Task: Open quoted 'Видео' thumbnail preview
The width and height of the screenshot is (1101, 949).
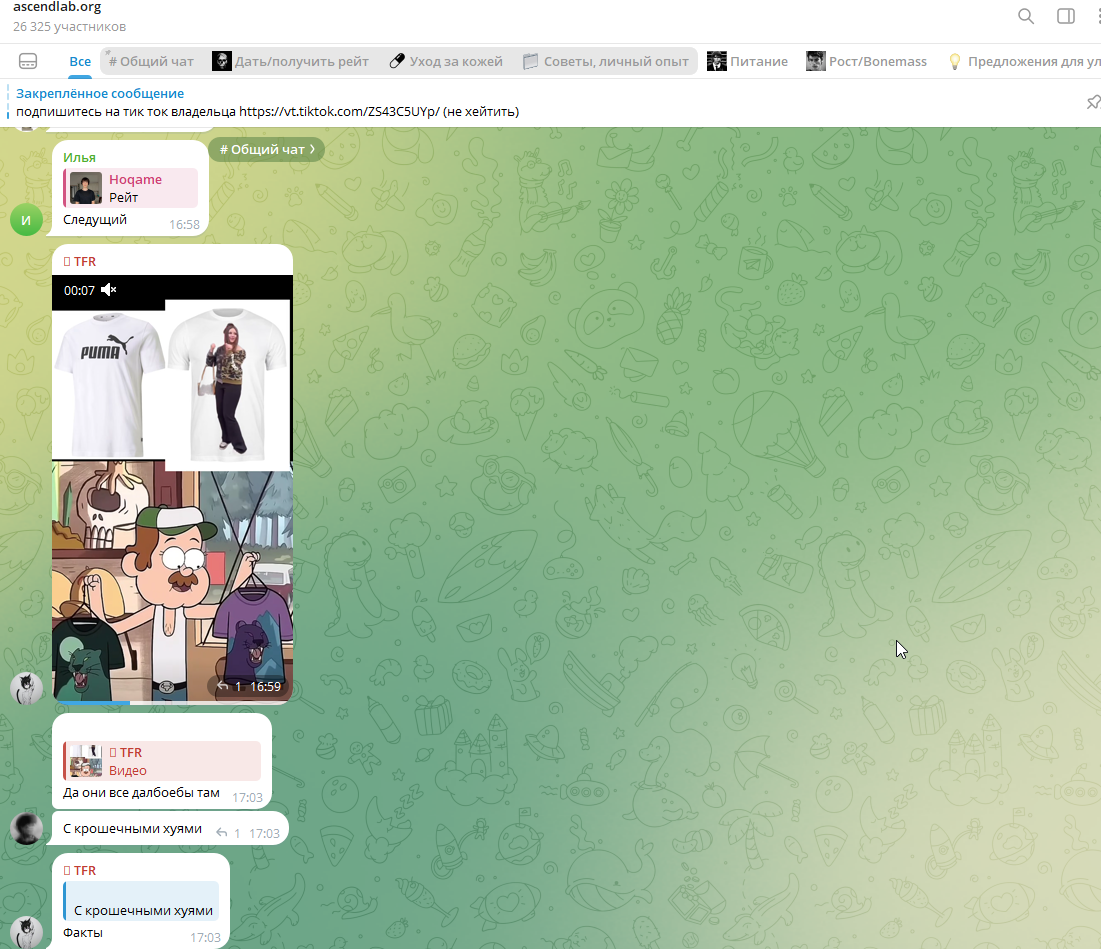Action: coord(86,761)
